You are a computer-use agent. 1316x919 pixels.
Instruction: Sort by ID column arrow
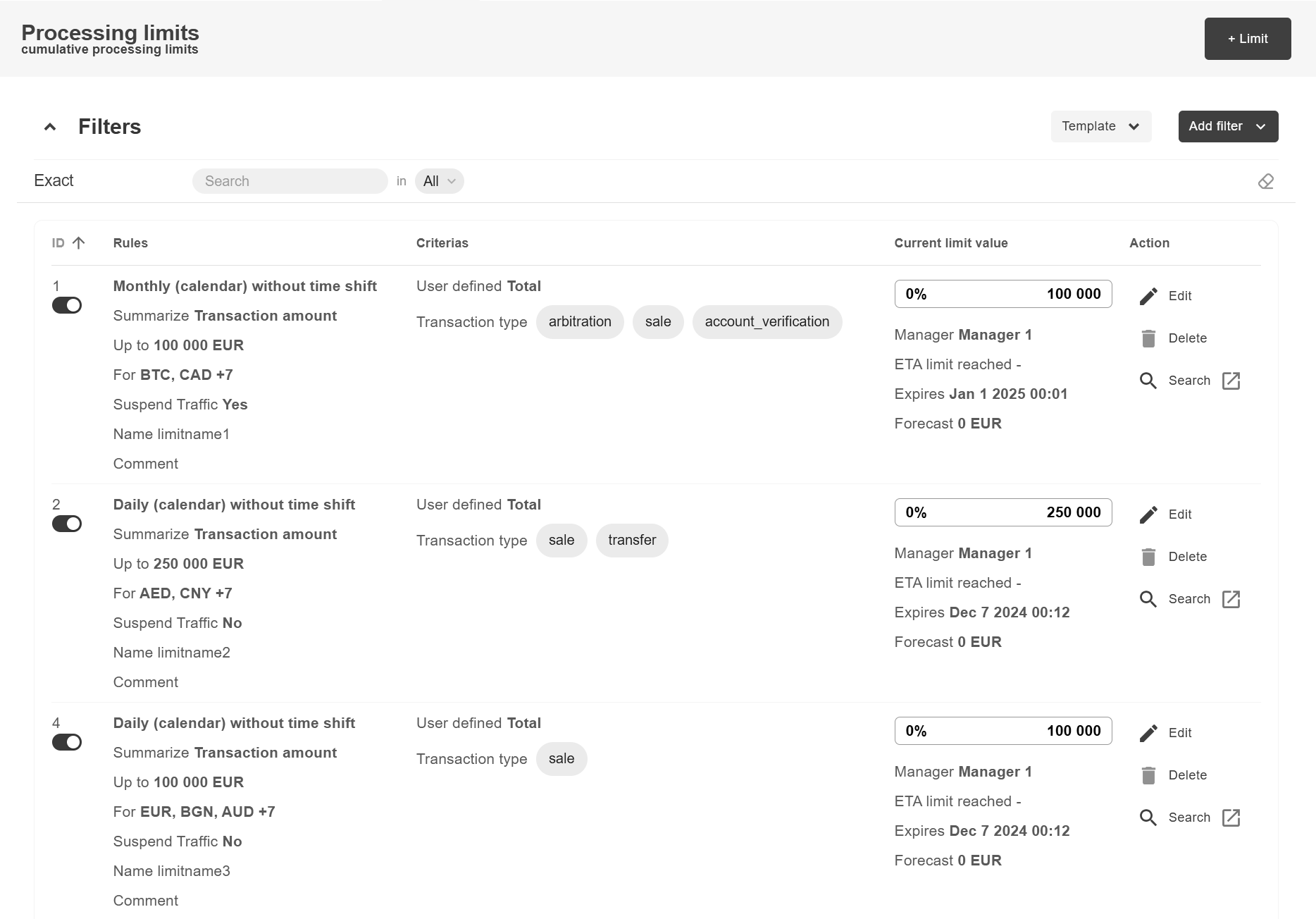78,243
